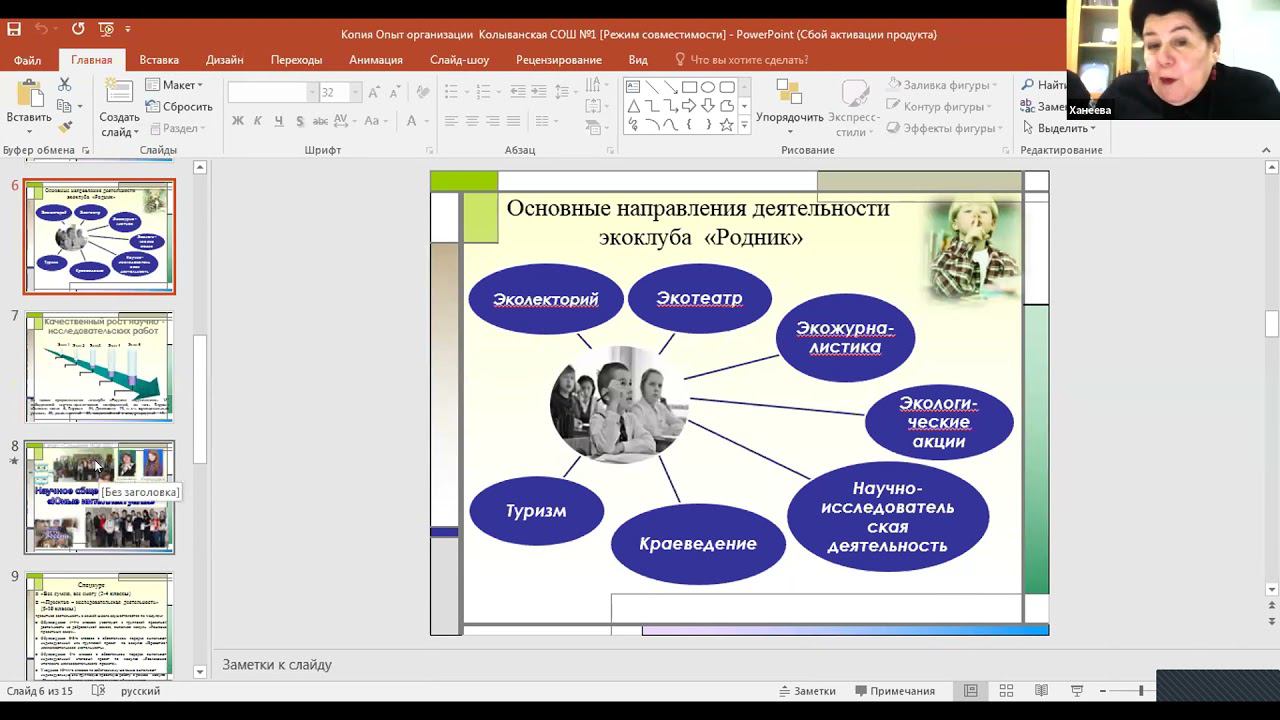Screen dimensions: 1280x720
Task: Switch to Slide Sorter view icon
Action: point(1006,691)
